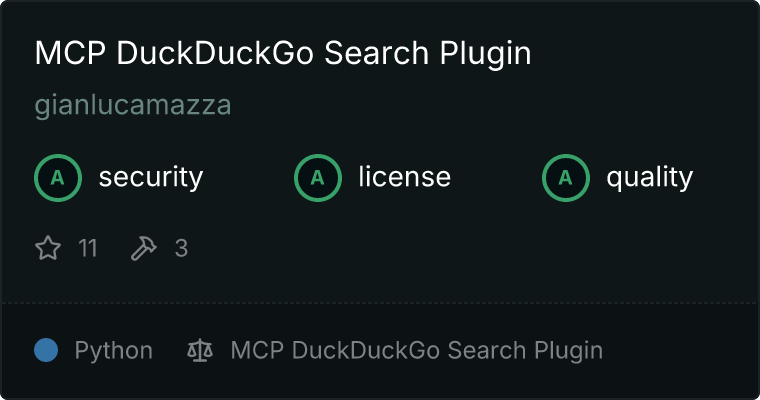Screen dimensions: 760x400
Task: Click the footer license name text
Action: coord(417,351)
